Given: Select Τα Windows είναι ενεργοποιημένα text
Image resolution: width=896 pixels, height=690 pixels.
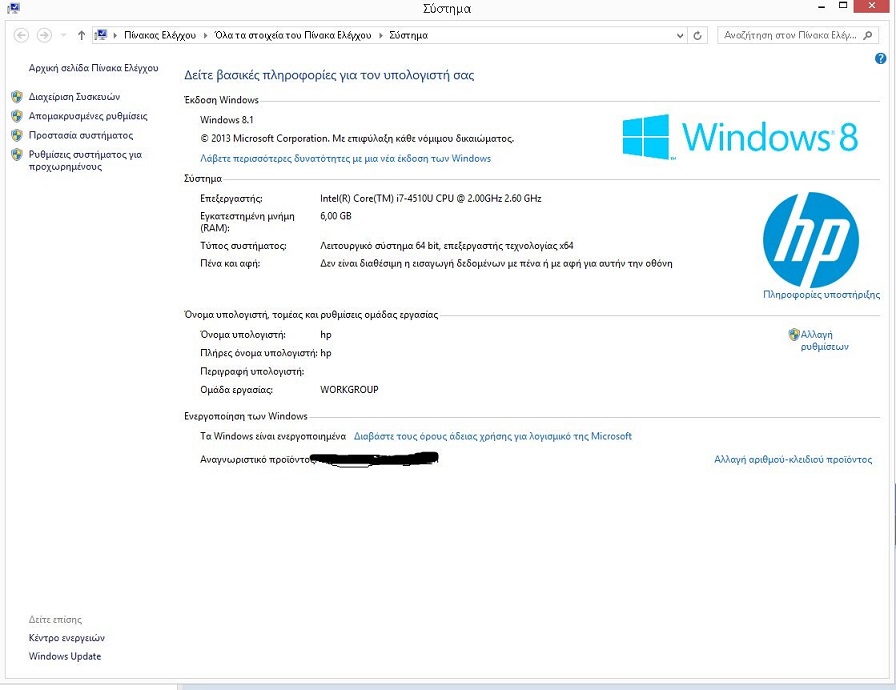Looking at the screenshot, I should pyautogui.click(x=273, y=436).
